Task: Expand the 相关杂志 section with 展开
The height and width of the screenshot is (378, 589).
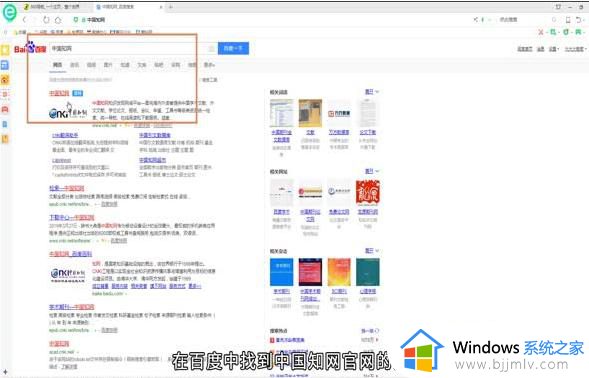Action: [x=372, y=251]
